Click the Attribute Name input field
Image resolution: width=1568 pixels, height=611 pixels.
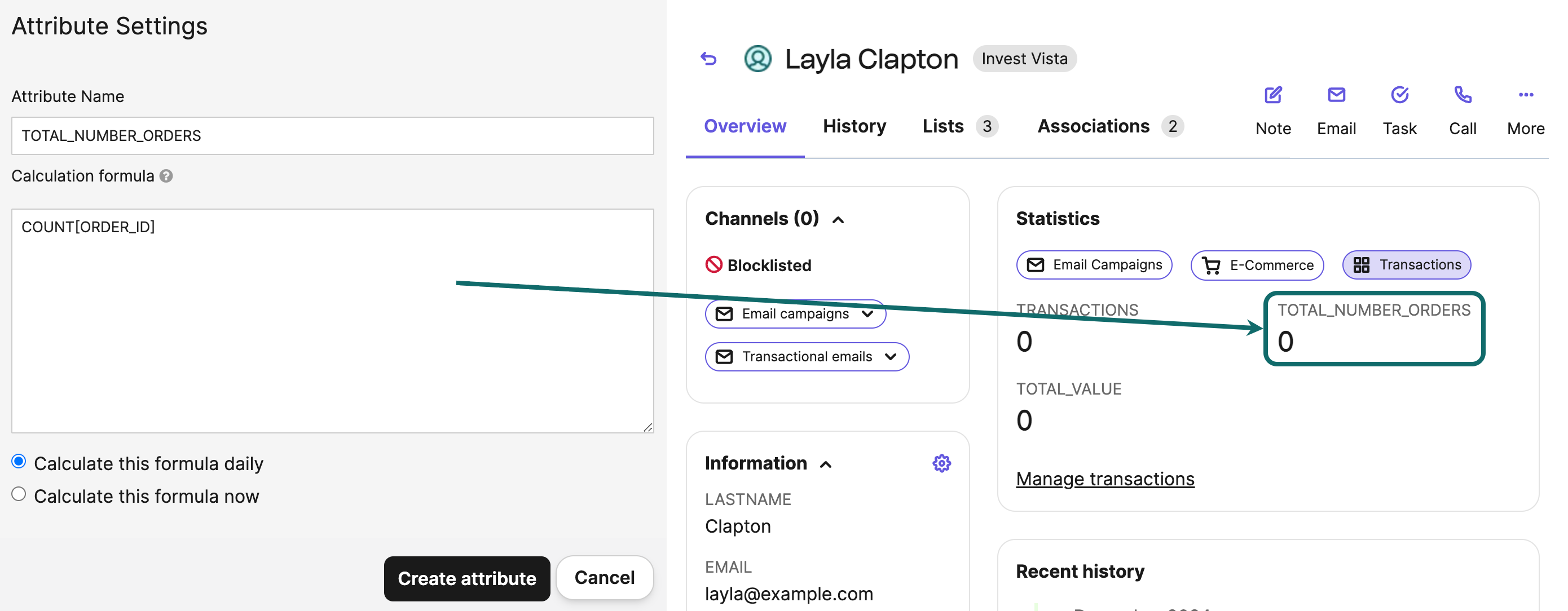pyautogui.click(x=332, y=136)
